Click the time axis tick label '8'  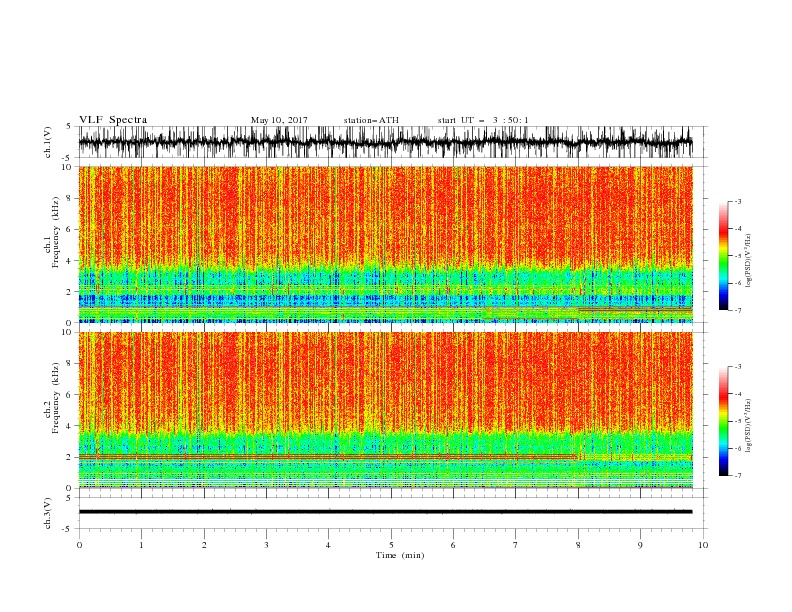[x=578, y=545]
